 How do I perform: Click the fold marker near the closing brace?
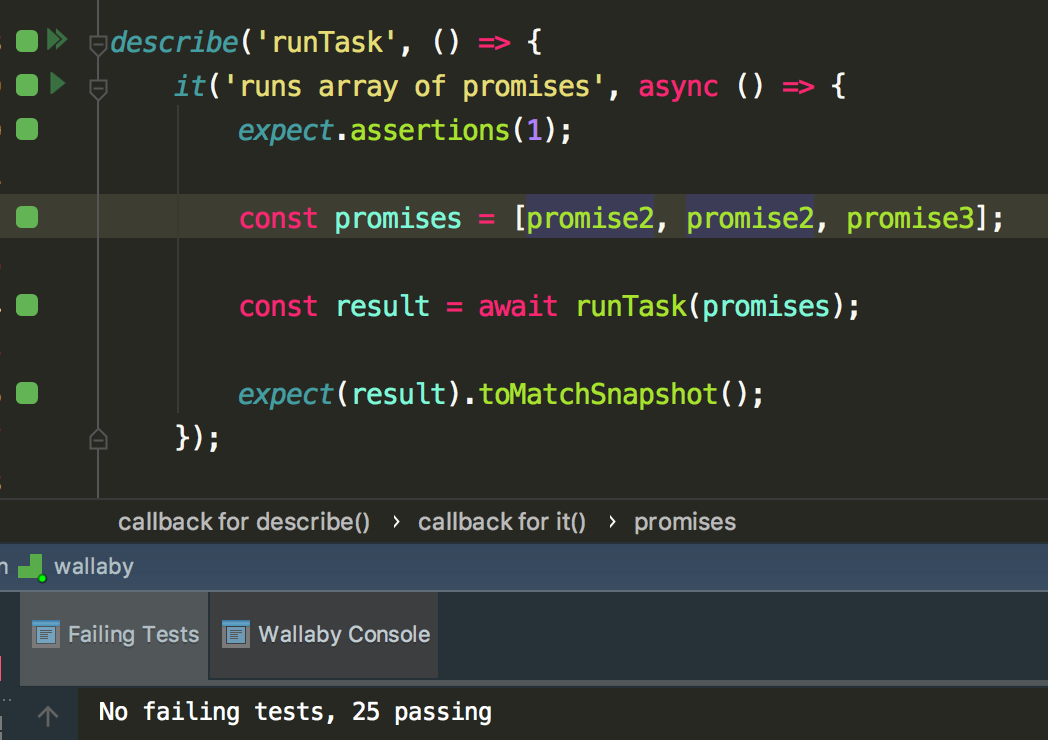(97, 438)
